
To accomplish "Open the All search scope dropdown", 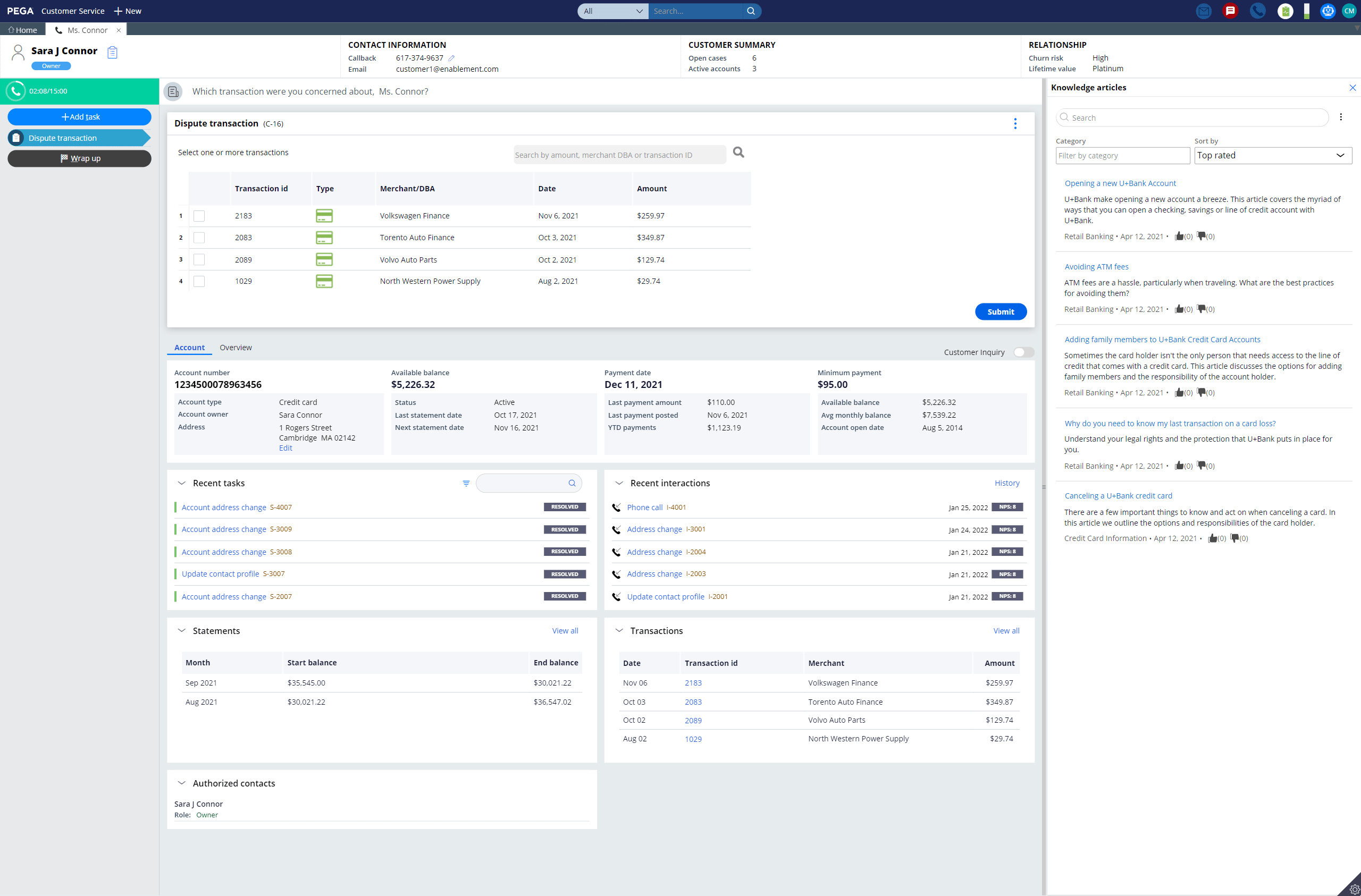I will [612, 11].
